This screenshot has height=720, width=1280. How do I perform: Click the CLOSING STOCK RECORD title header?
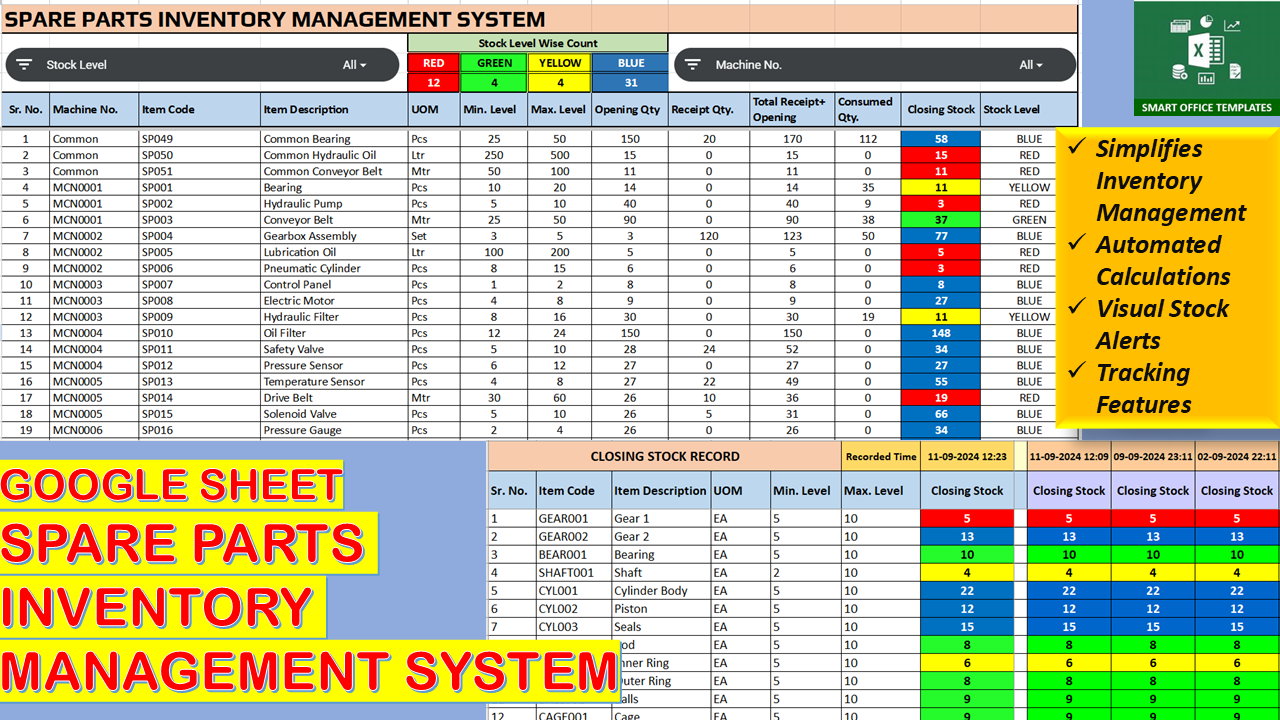tap(664, 457)
